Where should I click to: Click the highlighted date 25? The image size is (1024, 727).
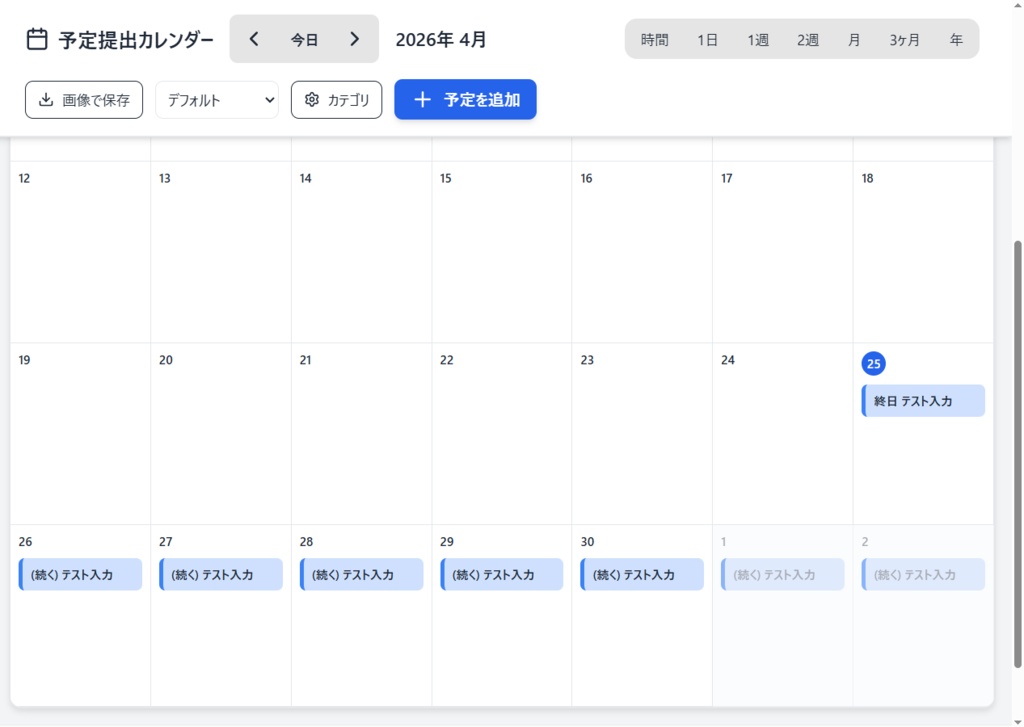point(873,363)
